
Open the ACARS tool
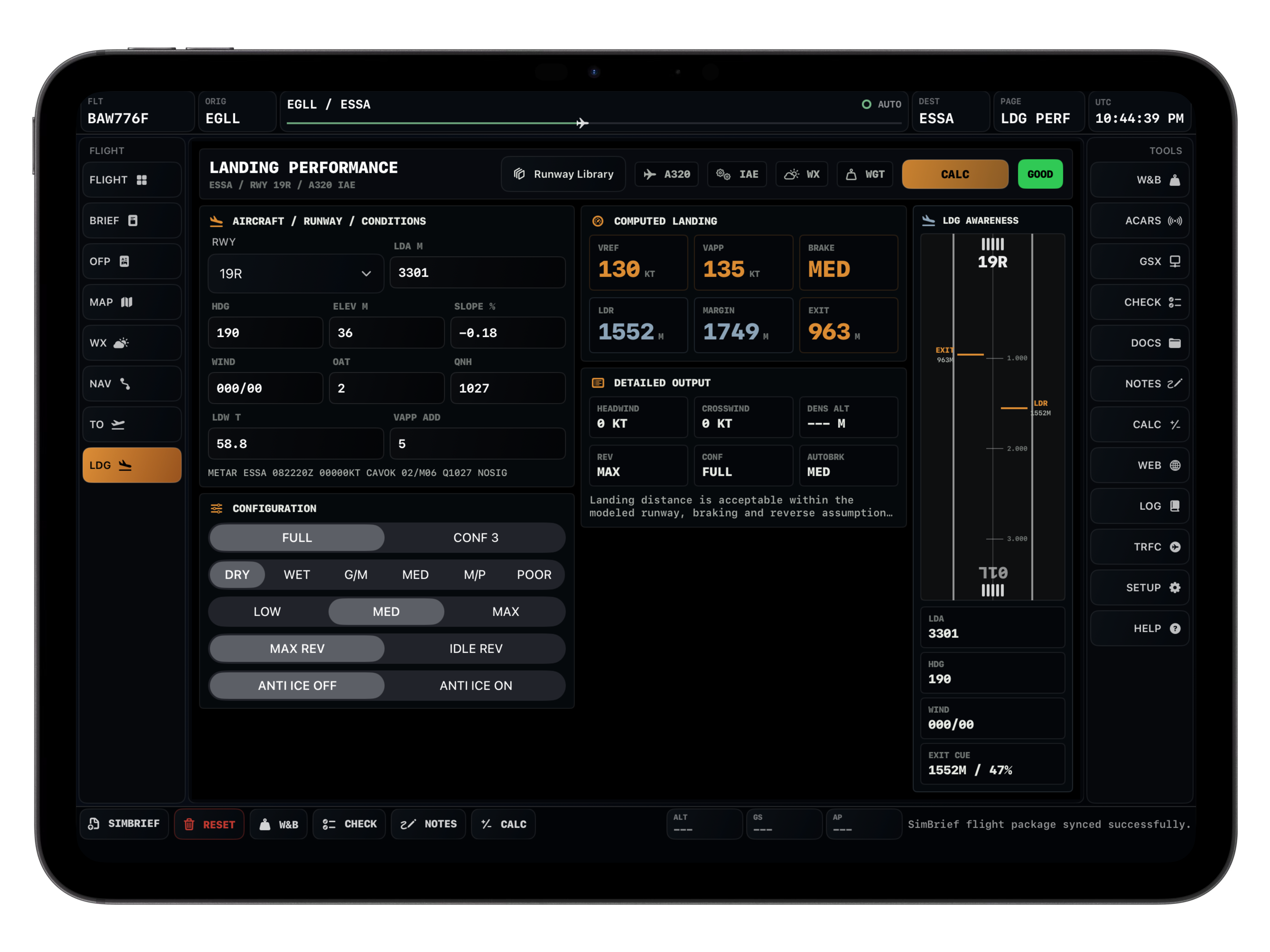pyautogui.click(x=1140, y=221)
